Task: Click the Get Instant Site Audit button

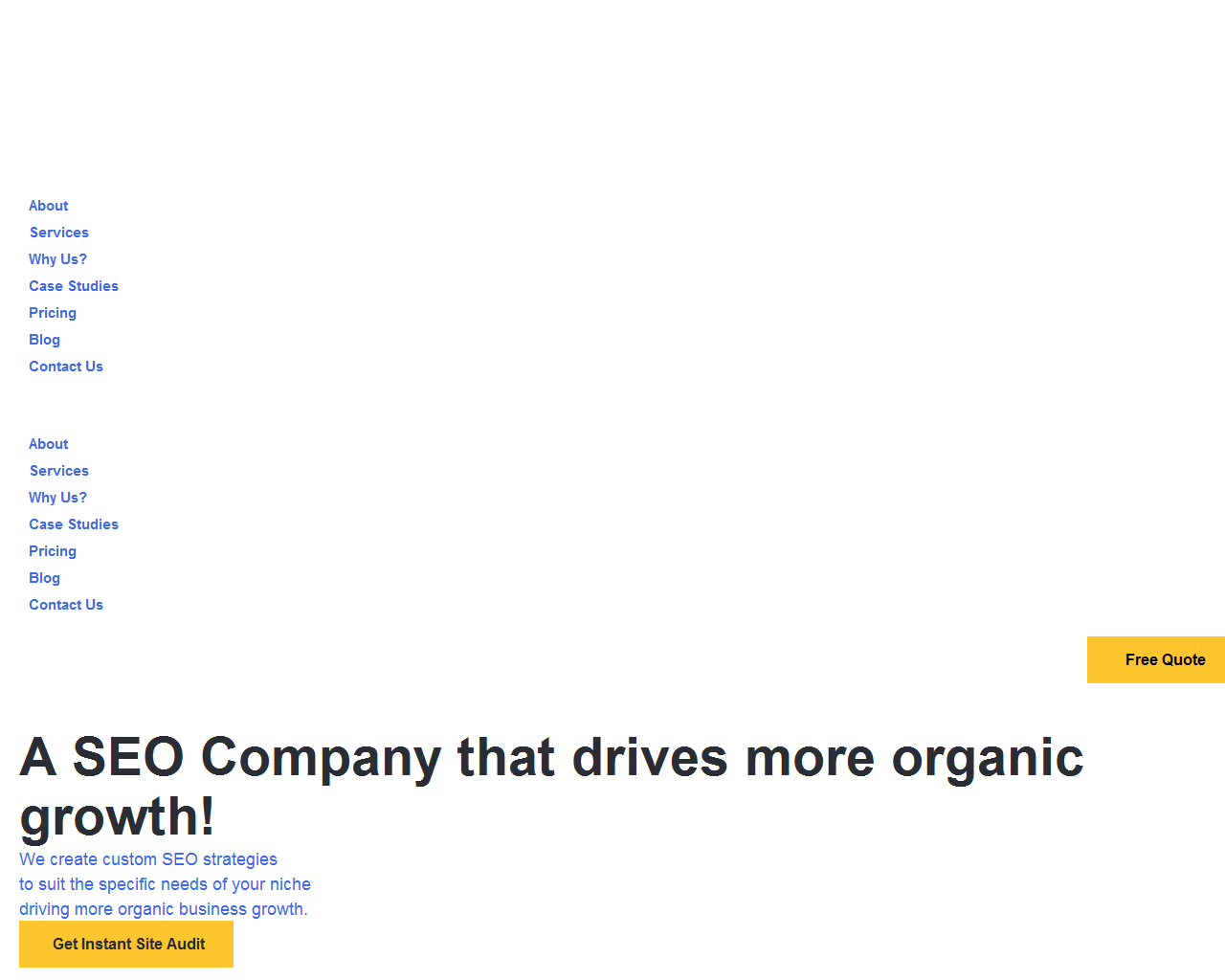Action: (126, 945)
